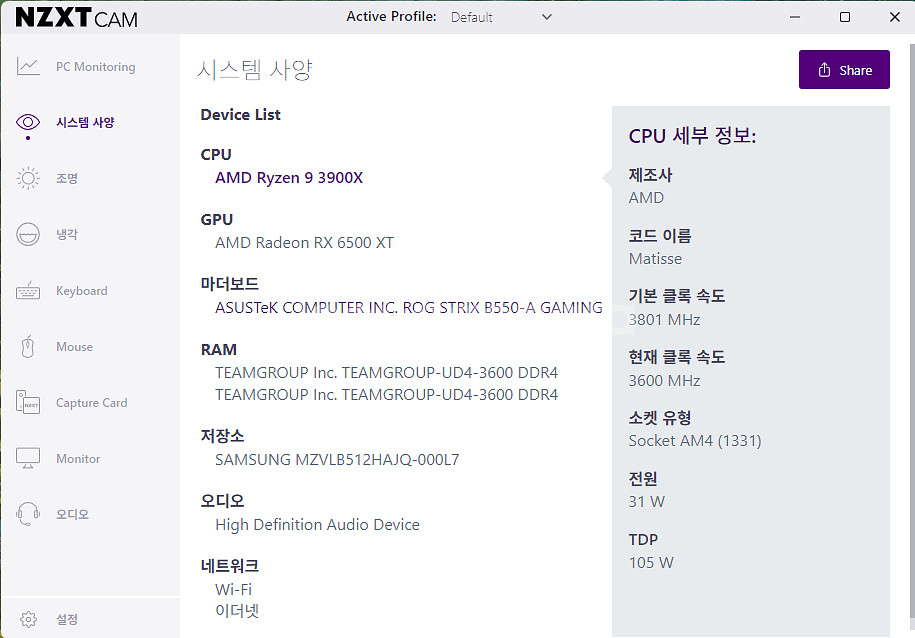This screenshot has width=915, height=638.
Task: Open the Monitor section
Action: tap(78, 459)
